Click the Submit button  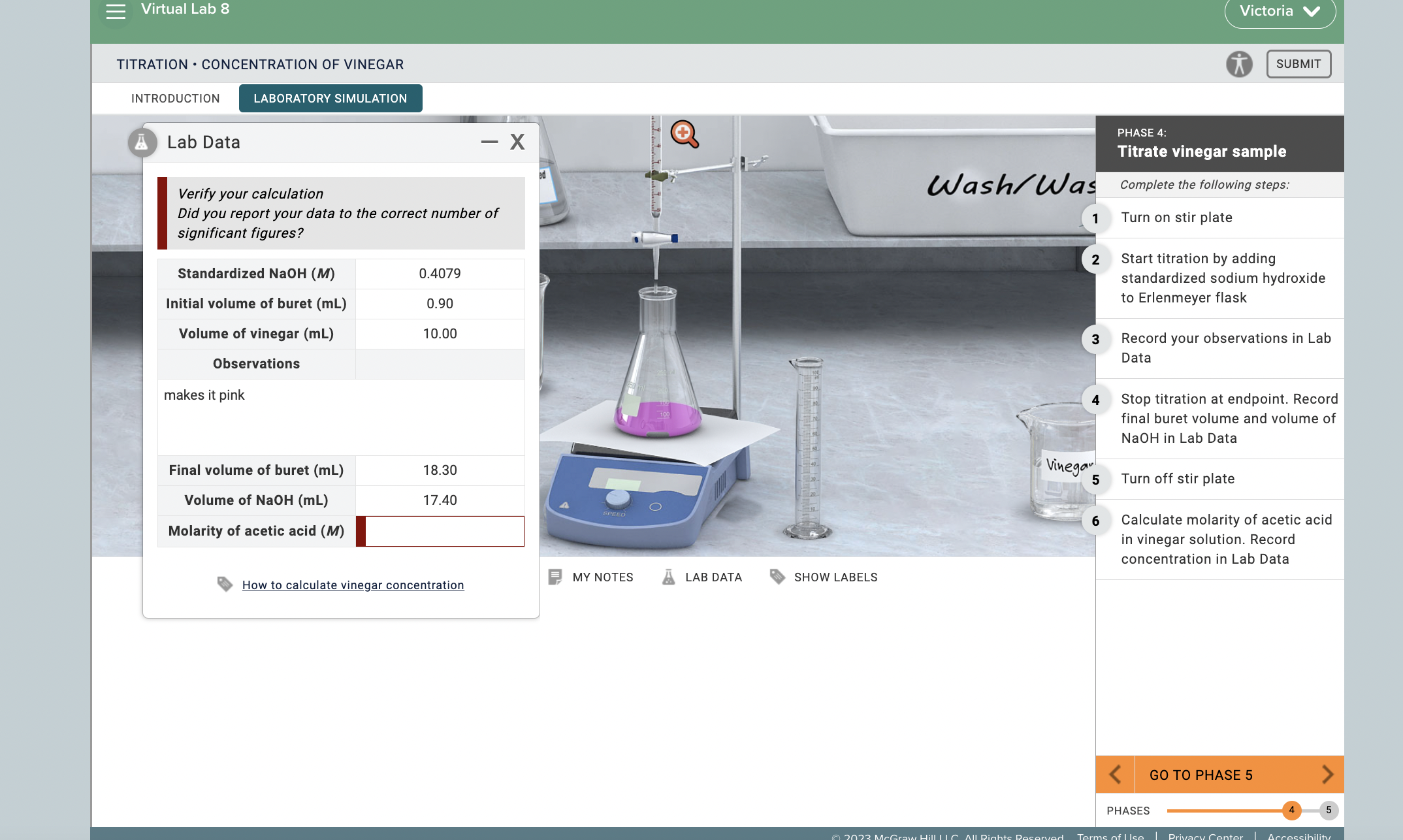[x=1298, y=64]
